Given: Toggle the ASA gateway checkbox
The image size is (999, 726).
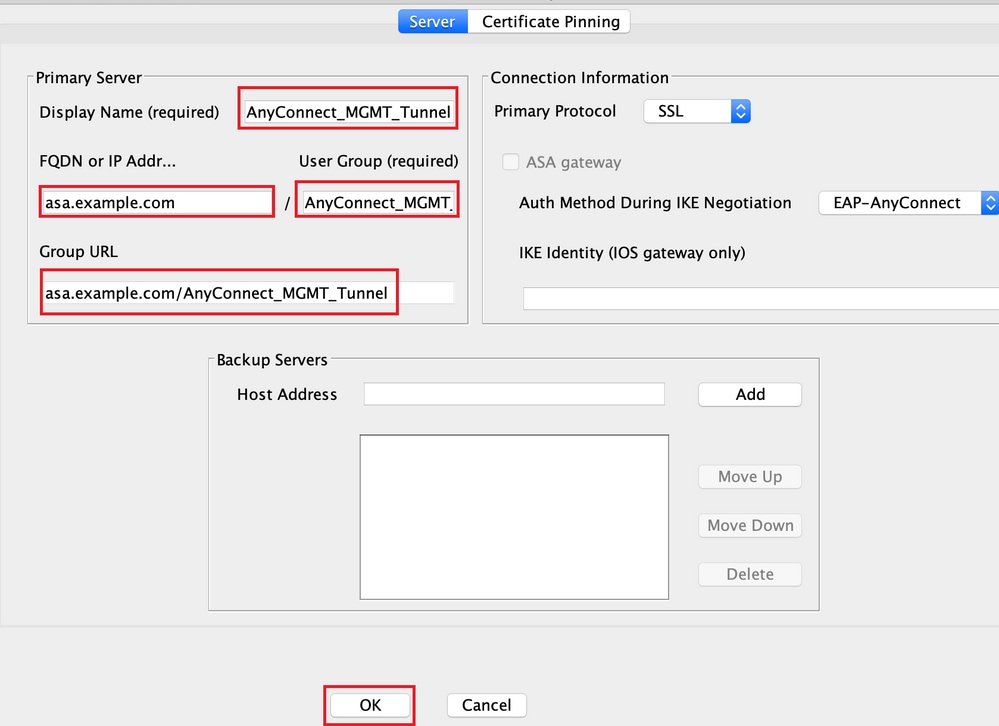Looking at the screenshot, I should click(510, 162).
